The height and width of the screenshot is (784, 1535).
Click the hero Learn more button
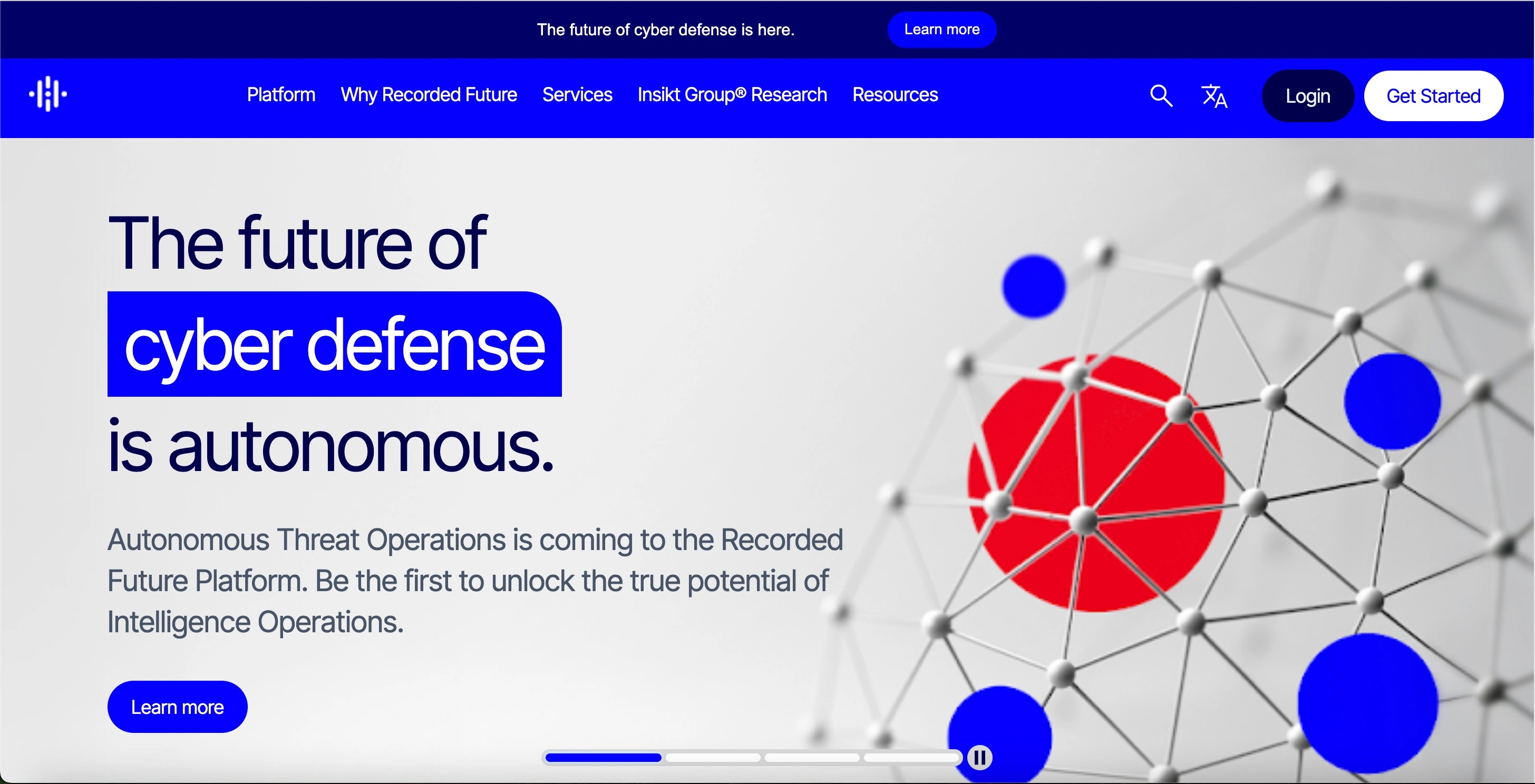(177, 706)
